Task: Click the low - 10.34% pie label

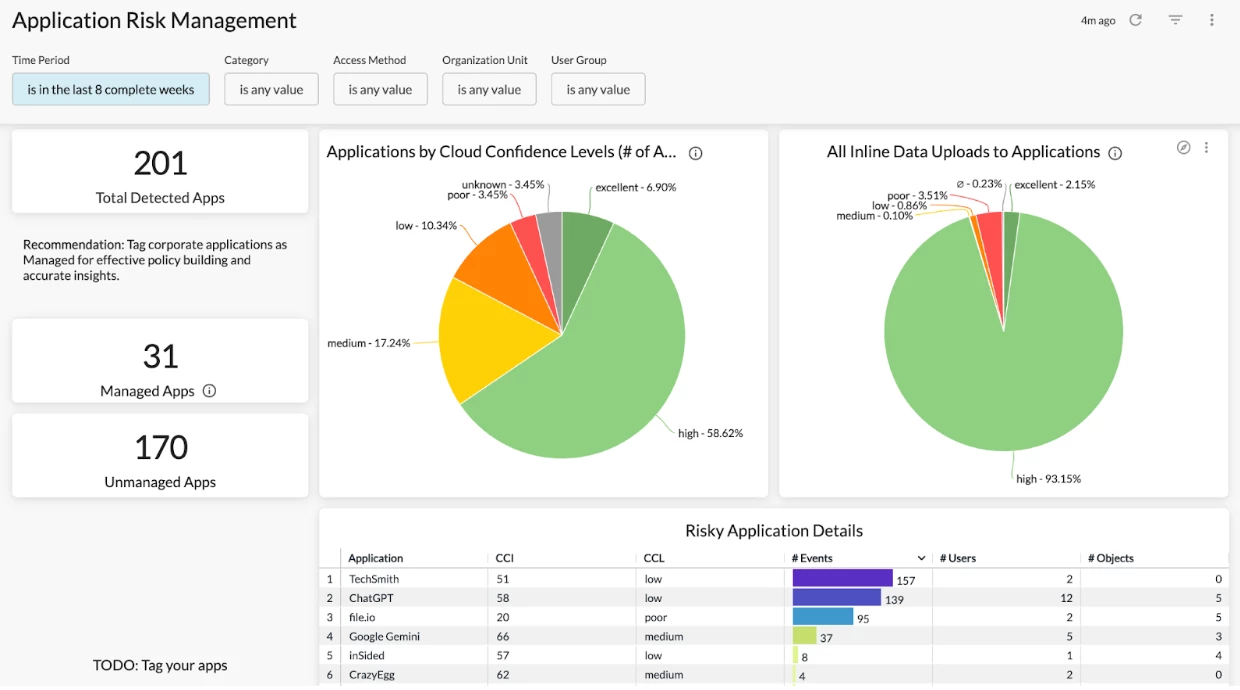Action: pos(426,226)
